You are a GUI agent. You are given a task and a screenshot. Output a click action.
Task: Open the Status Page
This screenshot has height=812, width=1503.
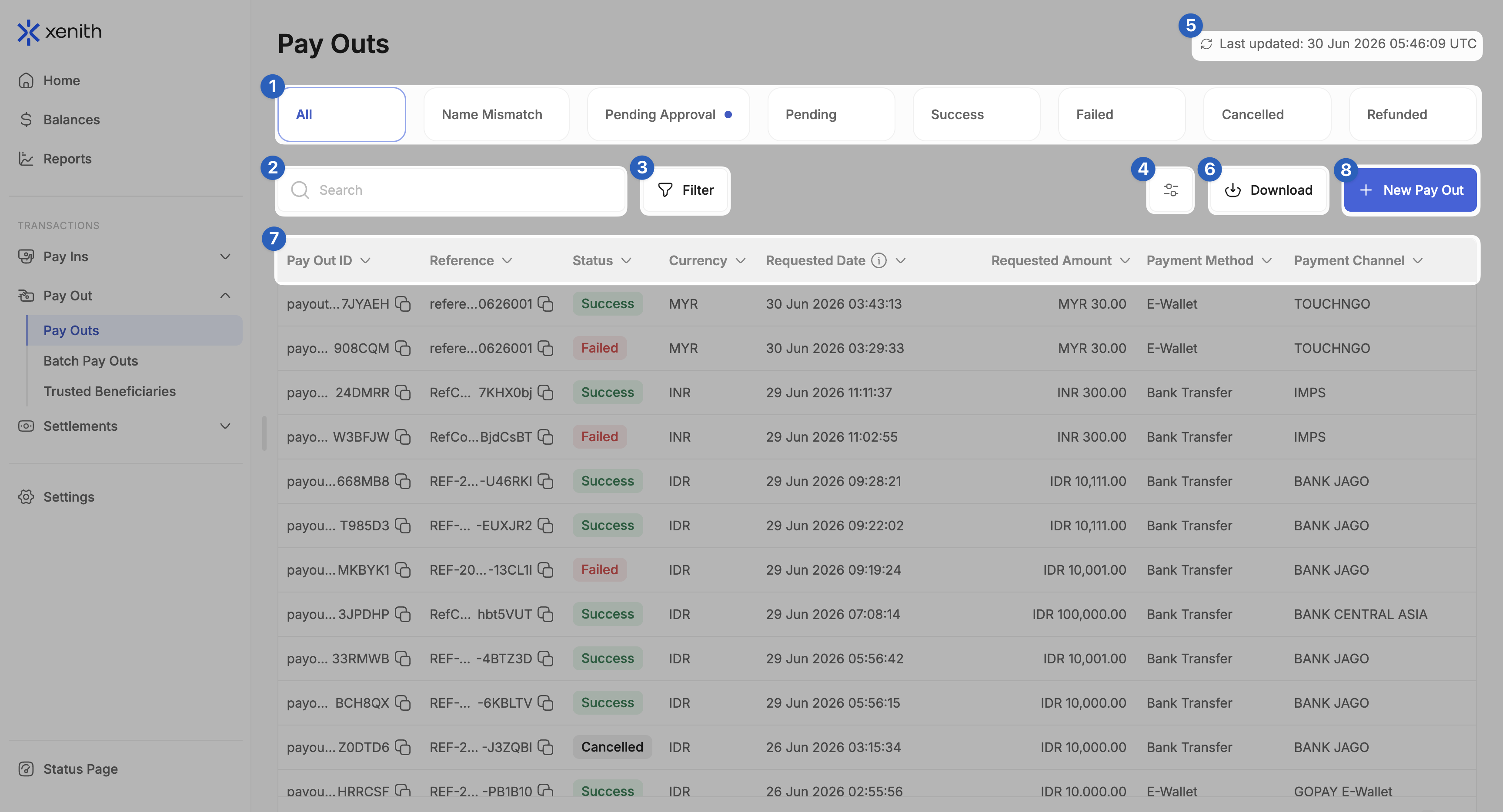[80, 769]
